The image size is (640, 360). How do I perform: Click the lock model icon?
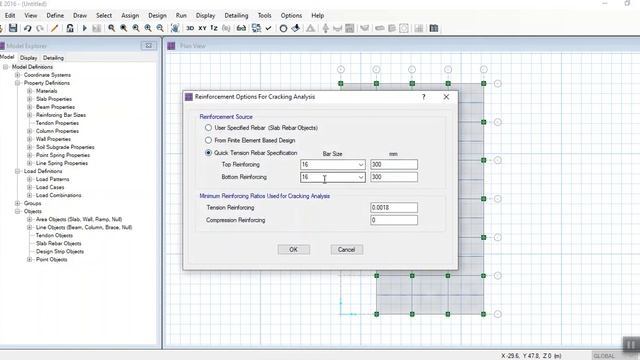coord(70,28)
